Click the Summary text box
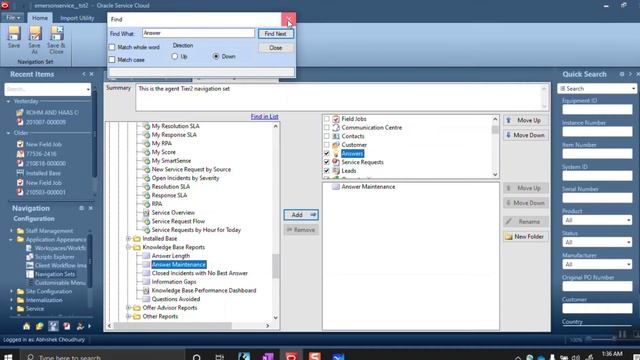 click(x=342, y=97)
